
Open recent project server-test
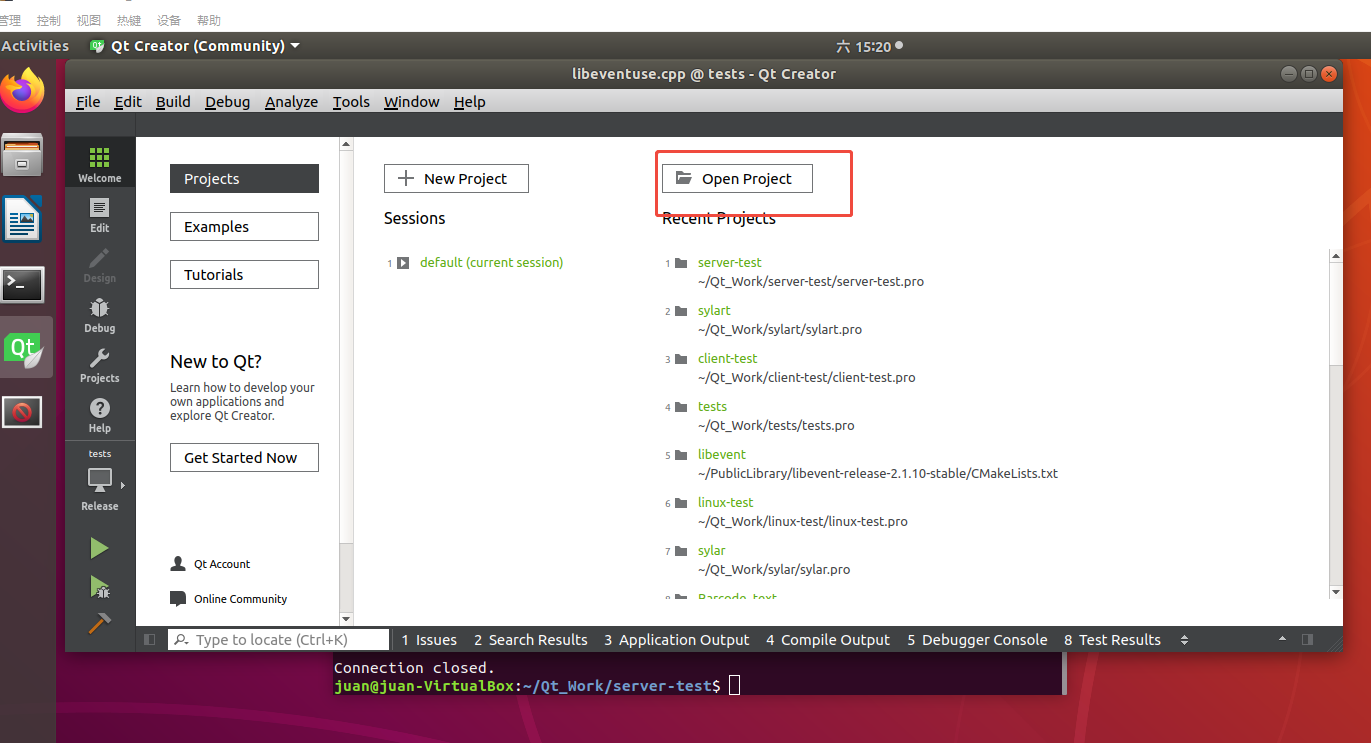tap(730, 263)
